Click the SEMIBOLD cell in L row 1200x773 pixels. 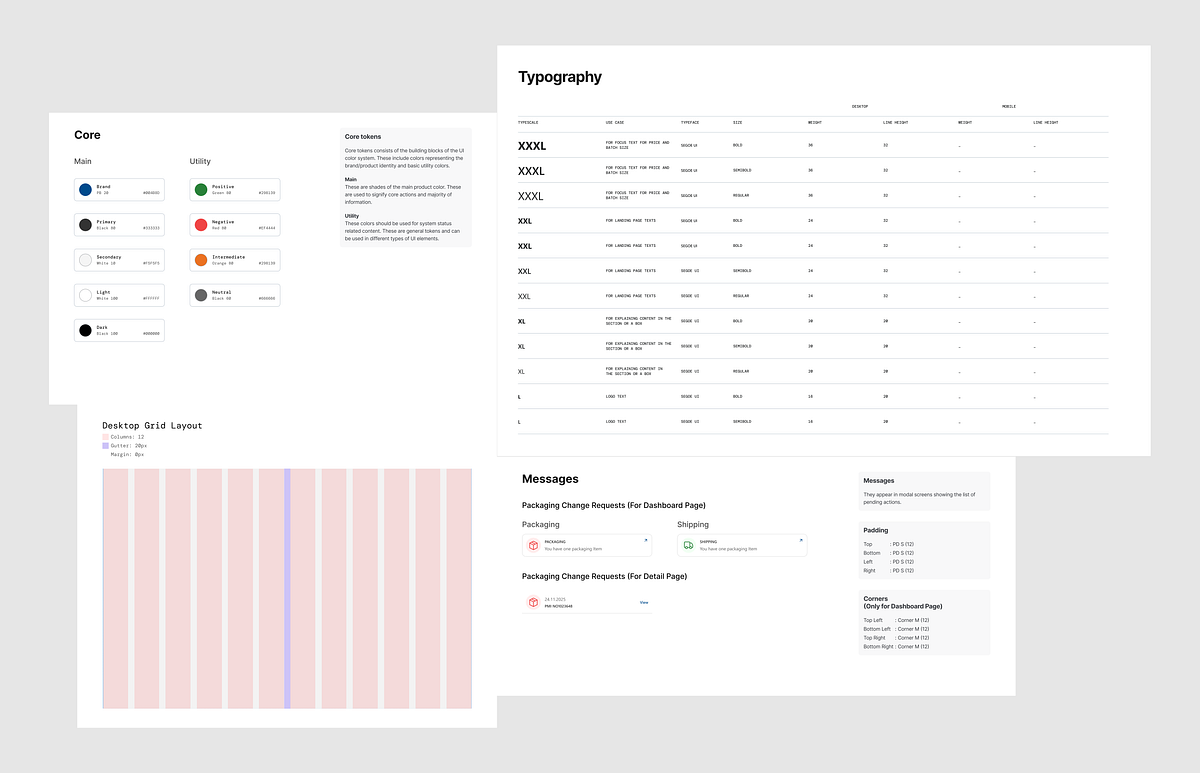(744, 422)
